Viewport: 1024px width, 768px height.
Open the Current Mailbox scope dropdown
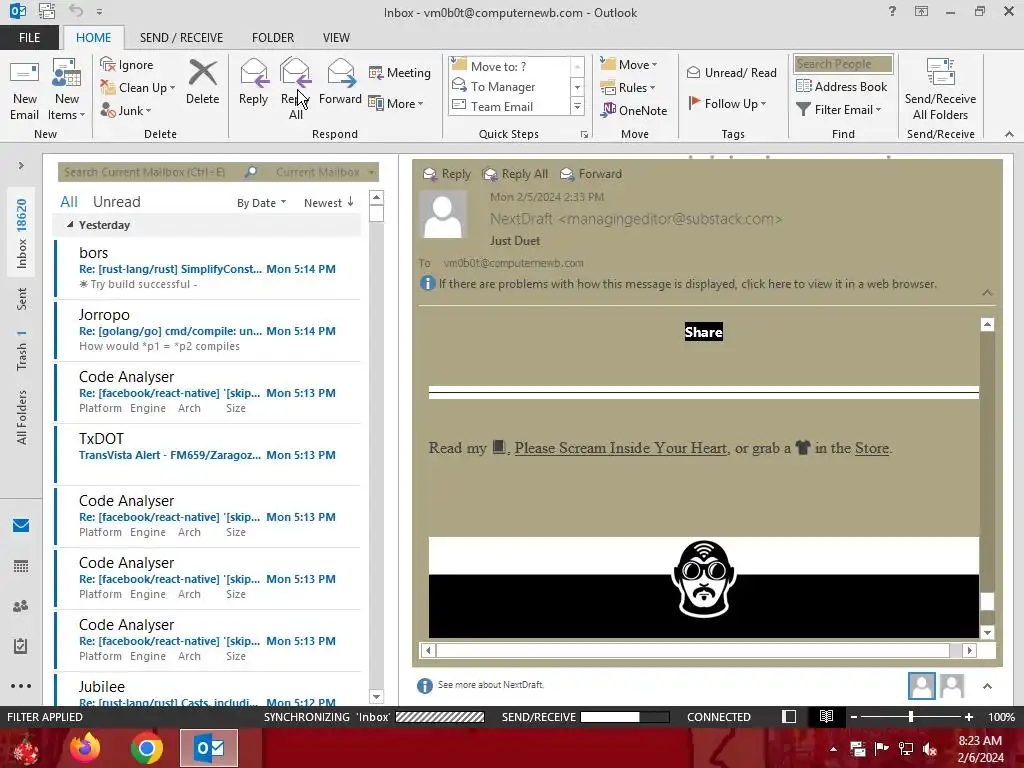pyautogui.click(x=325, y=172)
